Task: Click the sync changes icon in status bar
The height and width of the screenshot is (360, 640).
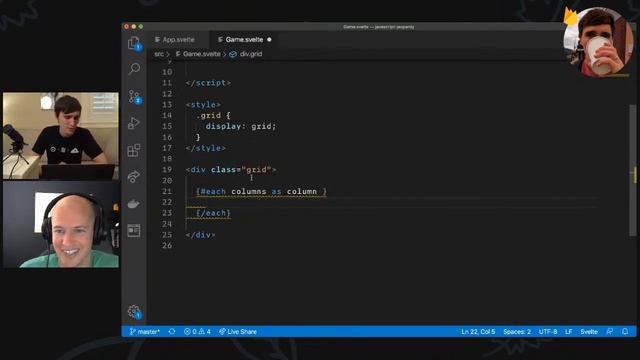Action: [172, 331]
